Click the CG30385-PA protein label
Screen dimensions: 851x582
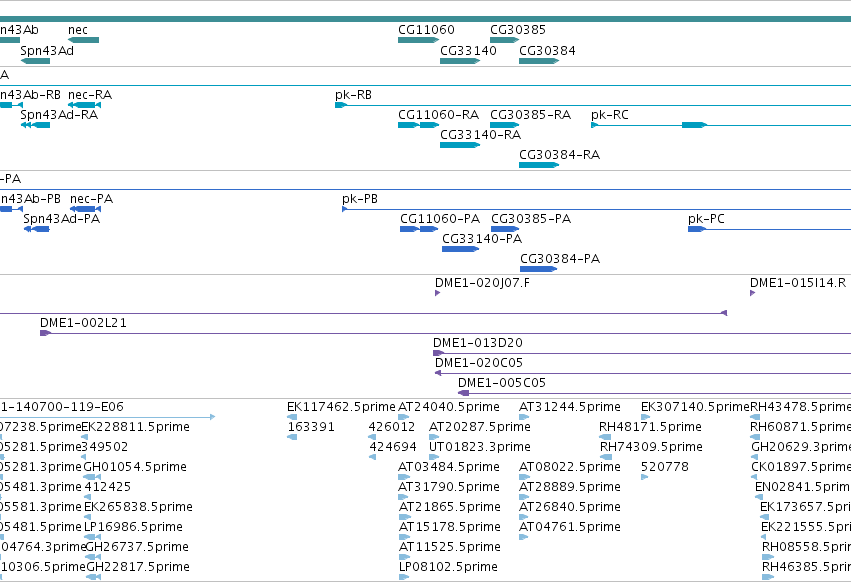pyautogui.click(x=531, y=219)
